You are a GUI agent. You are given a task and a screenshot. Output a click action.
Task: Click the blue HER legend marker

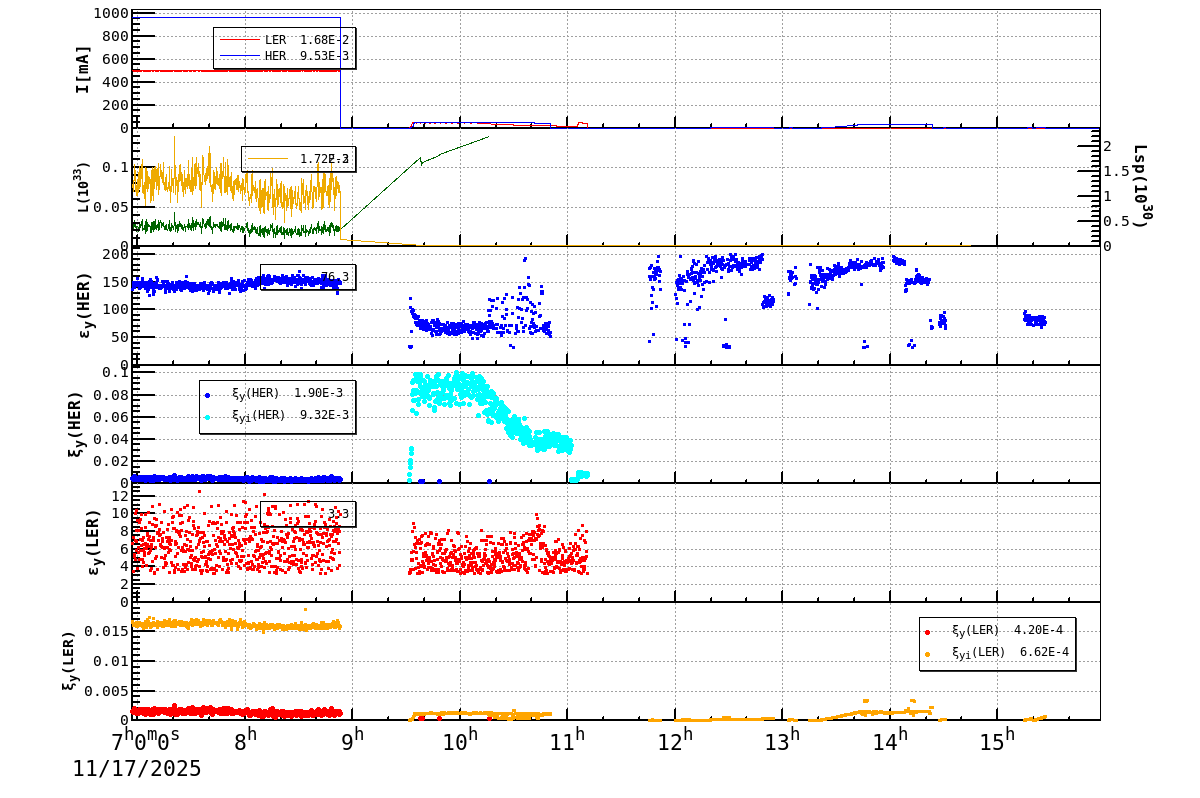240,55
